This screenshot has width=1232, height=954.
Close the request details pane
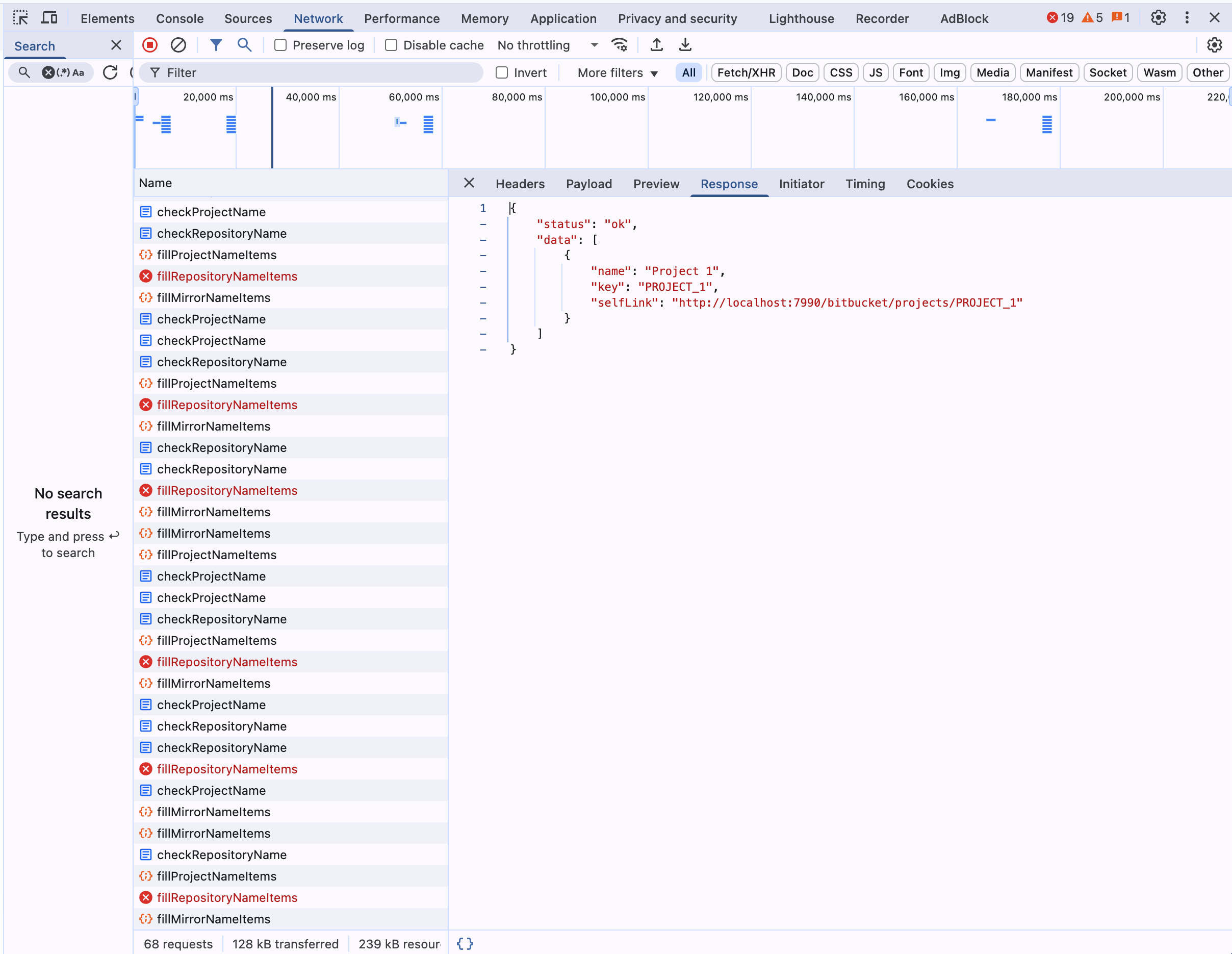(x=469, y=183)
